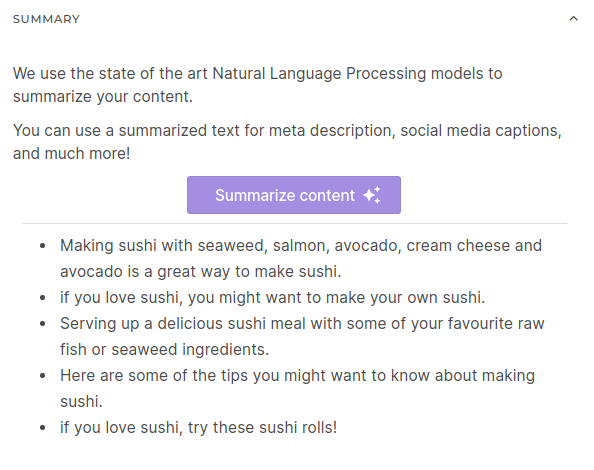Select the 'try these sushi rolls!' summary line
594x470 pixels.
coord(199,428)
